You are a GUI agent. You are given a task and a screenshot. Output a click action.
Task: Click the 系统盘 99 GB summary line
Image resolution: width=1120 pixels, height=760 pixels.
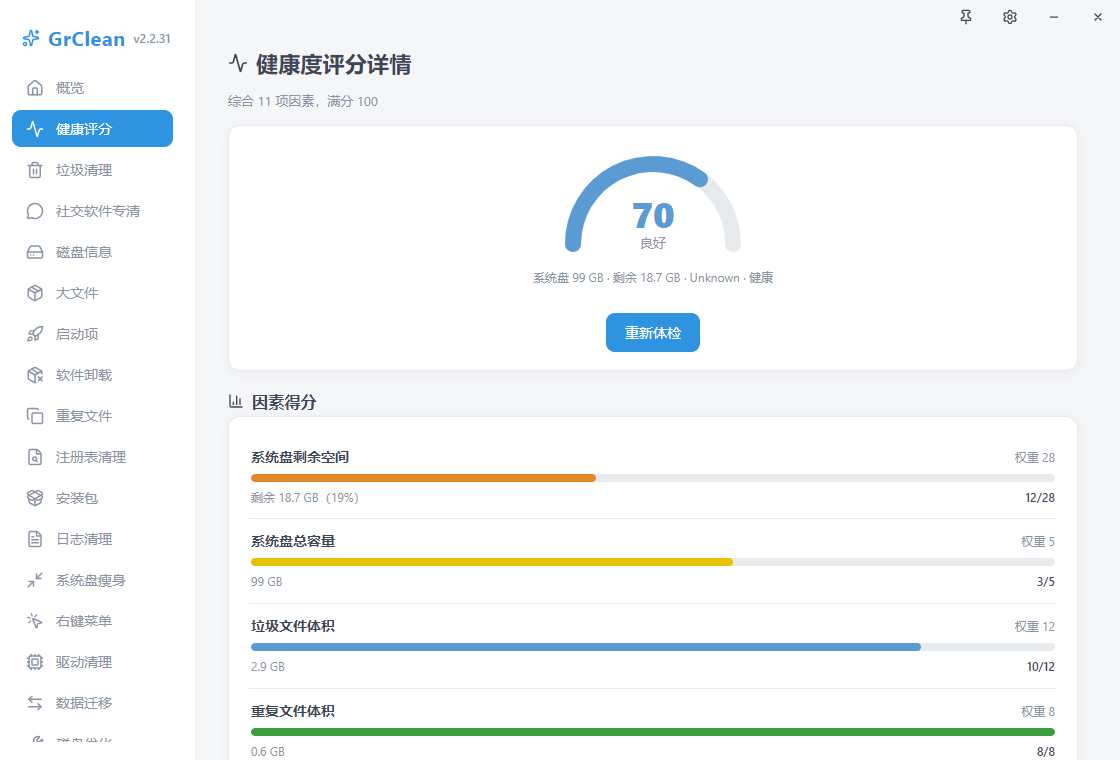pos(653,278)
